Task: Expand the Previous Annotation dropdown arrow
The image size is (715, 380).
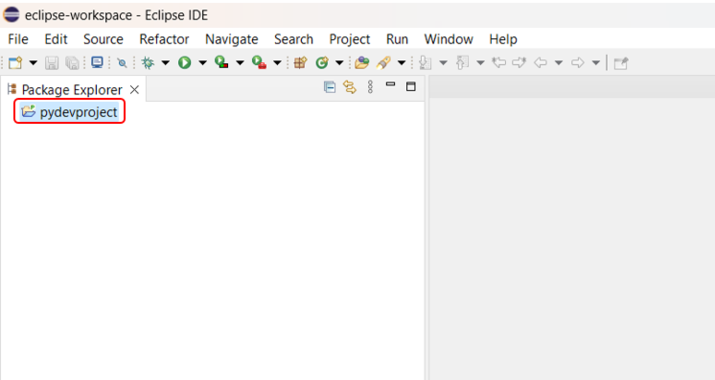Action: click(x=481, y=62)
